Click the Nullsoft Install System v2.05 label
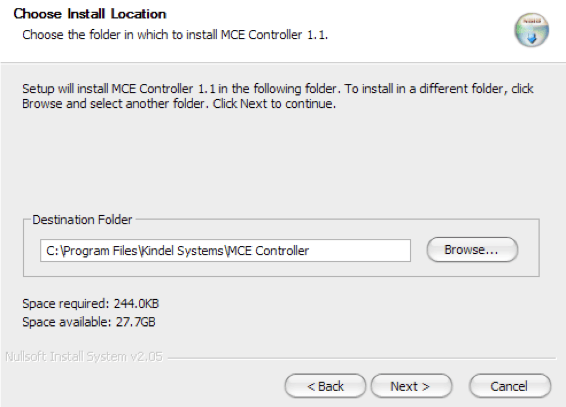 pos(84,356)
